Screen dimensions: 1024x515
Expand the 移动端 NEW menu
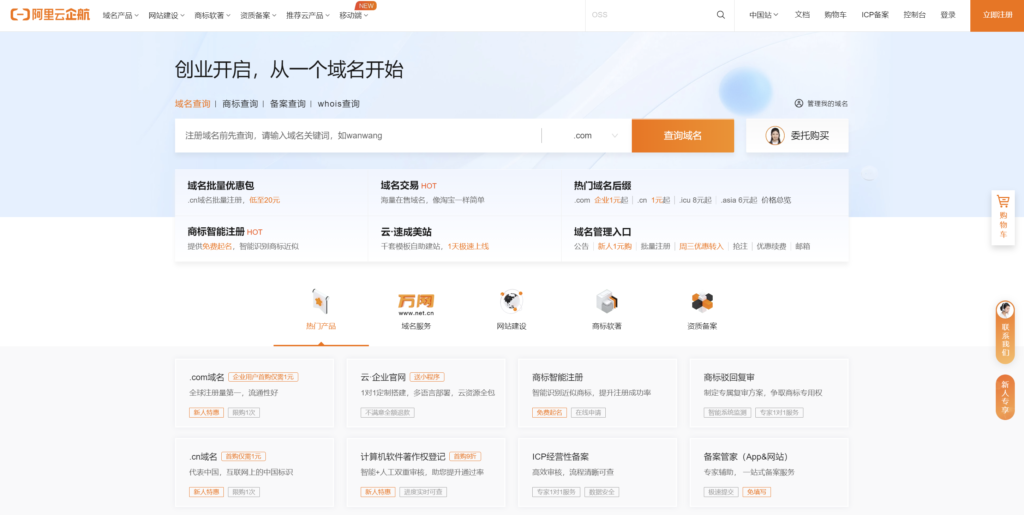click(x=354, y=15)
